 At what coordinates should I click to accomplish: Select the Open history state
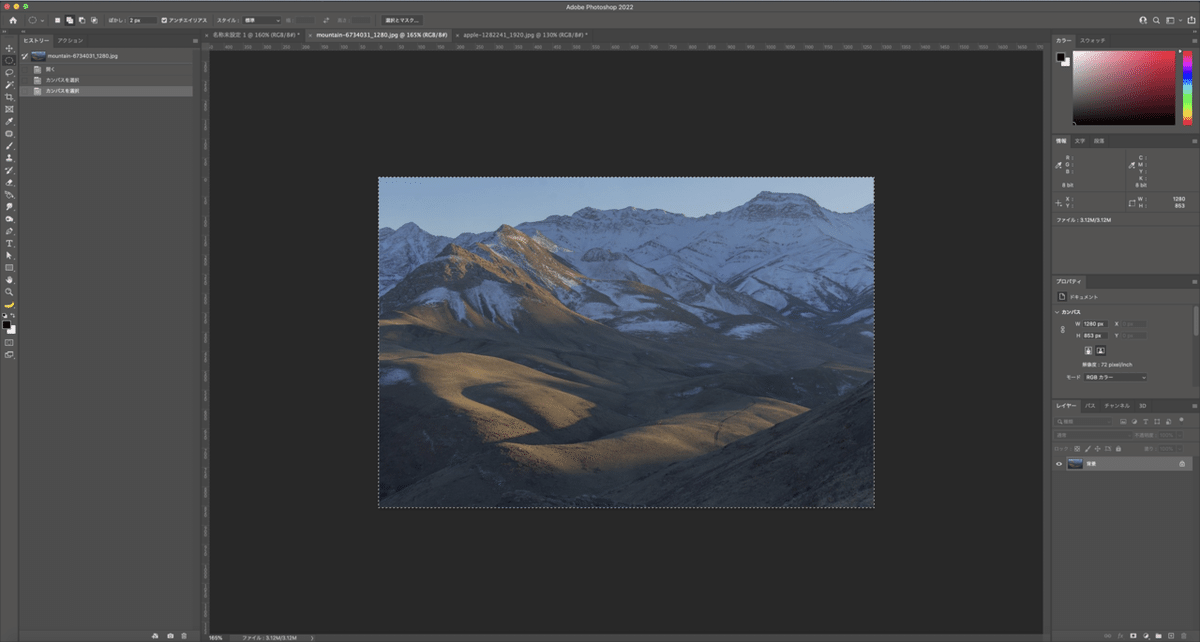point(106,68)
